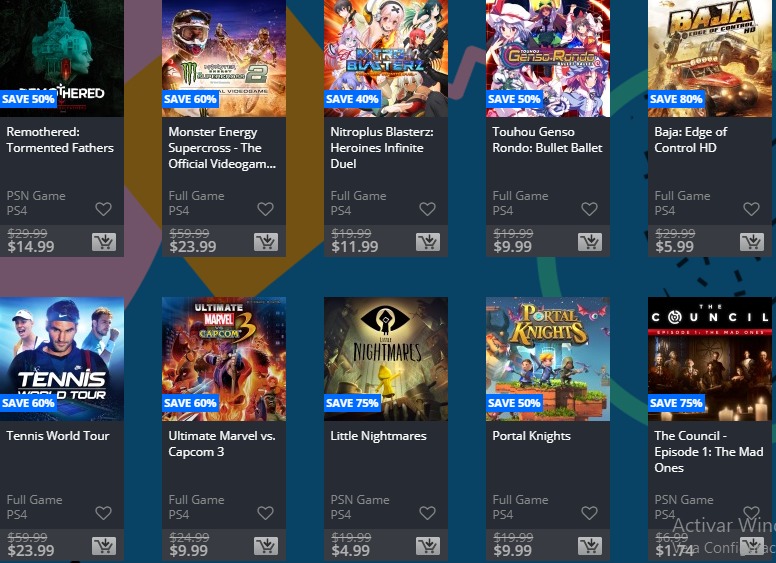The width and height of the screenshot is (776, 563).
Task: Add Tennis World Tour to cart
Action: pyautogui.click(x=104, y=546)
